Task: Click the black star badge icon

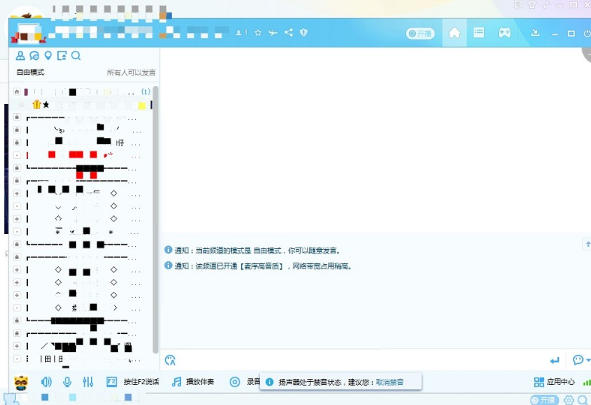Action: pyautogui.click(x=46, y=105)
